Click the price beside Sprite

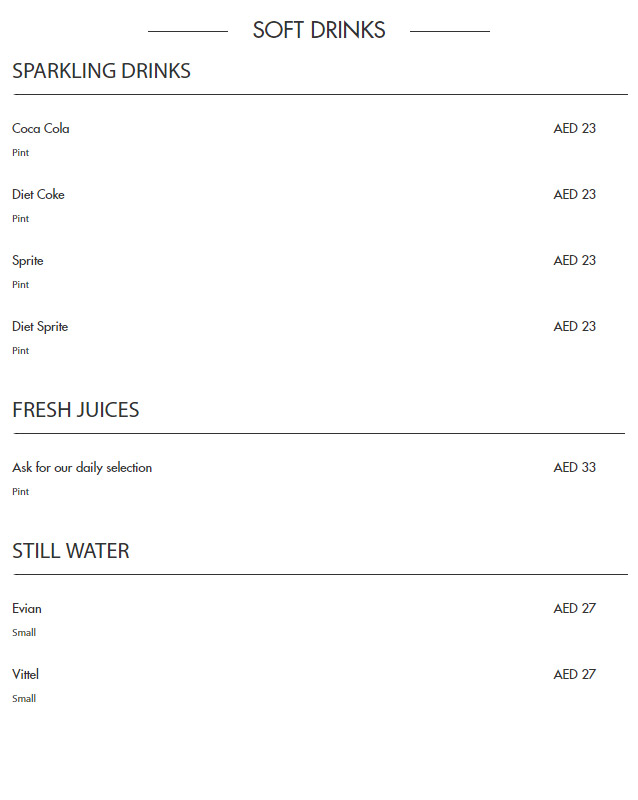coord(574,260)
